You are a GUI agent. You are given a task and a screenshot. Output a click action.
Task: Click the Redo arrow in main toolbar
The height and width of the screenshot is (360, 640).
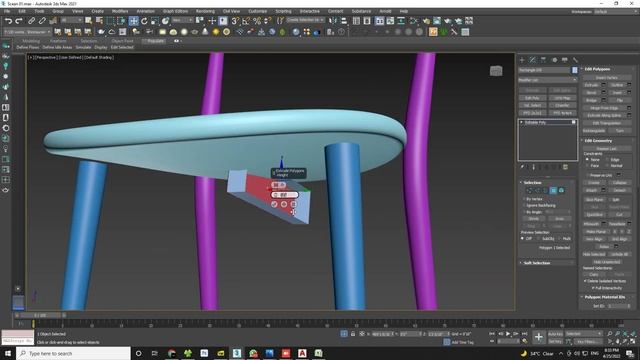[x=19, y=20]
